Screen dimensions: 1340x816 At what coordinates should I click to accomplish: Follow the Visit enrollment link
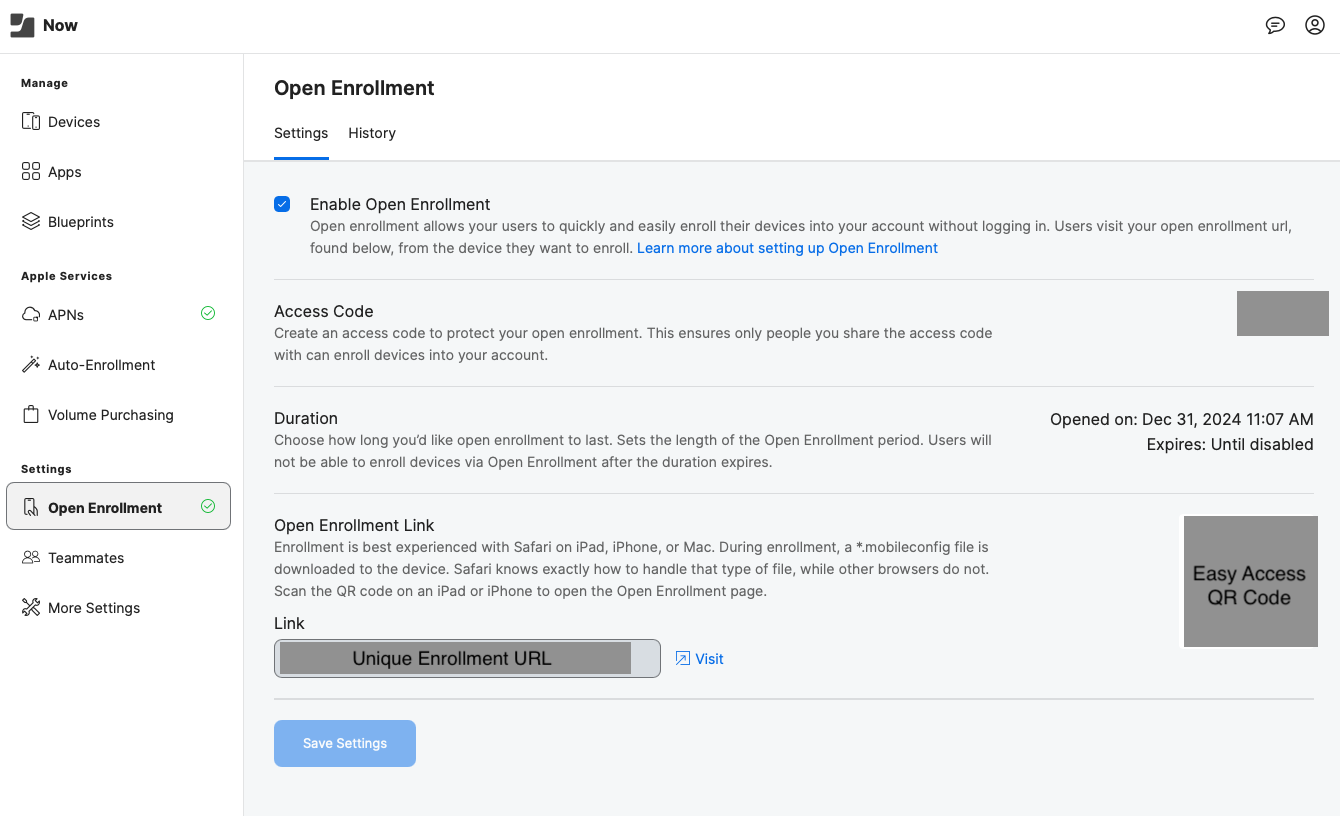point(709,659)
